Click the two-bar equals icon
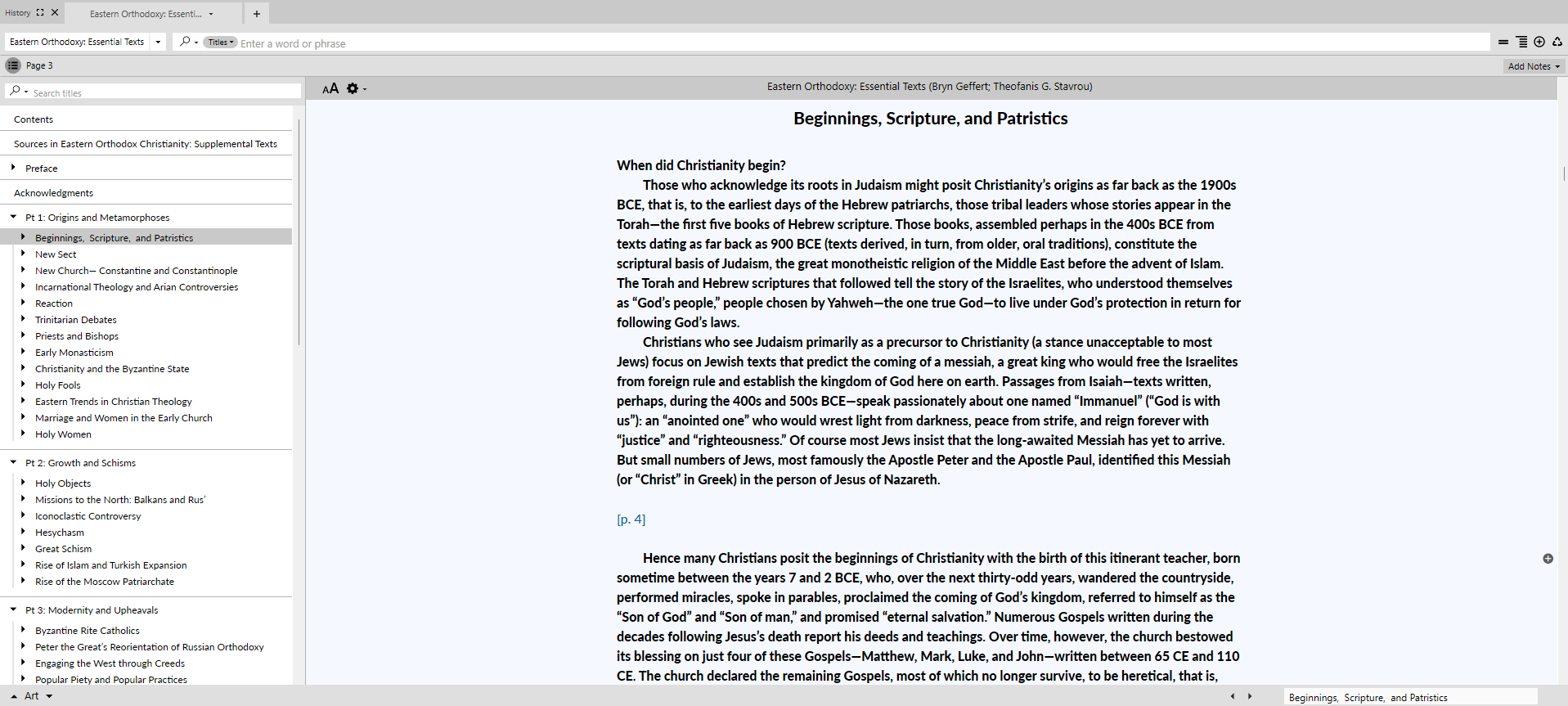Screen dimensions: 1568x706 click(x=1503, y=42)
